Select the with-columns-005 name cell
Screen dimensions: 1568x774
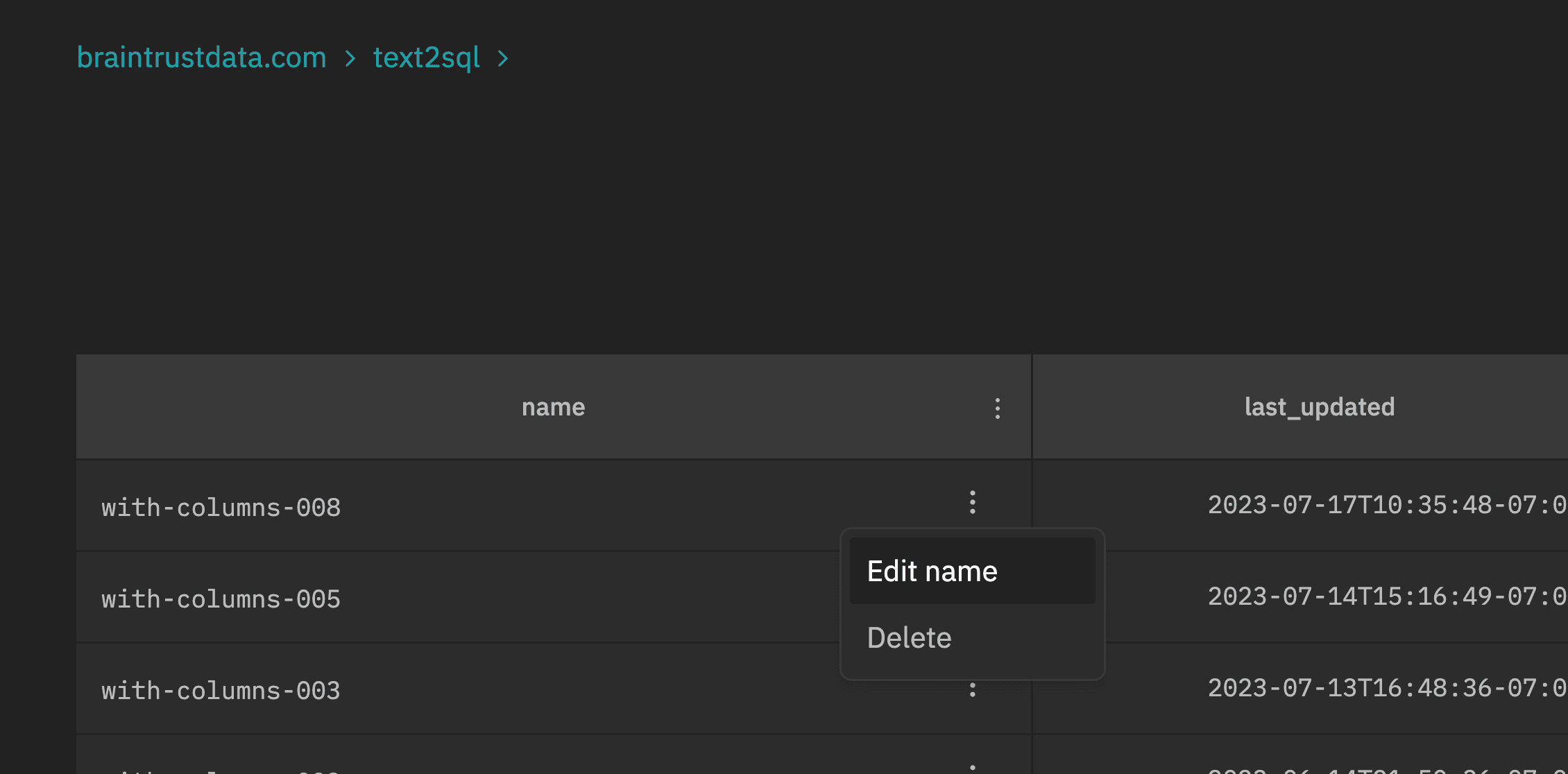(x=221, y=599)
